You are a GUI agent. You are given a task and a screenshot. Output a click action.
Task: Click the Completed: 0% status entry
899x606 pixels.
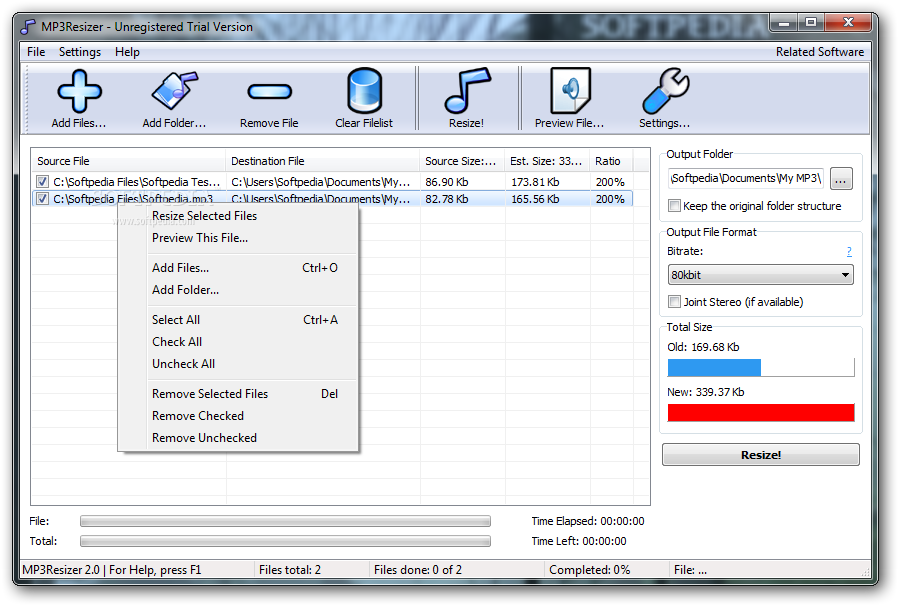click(x=590, y=570)
